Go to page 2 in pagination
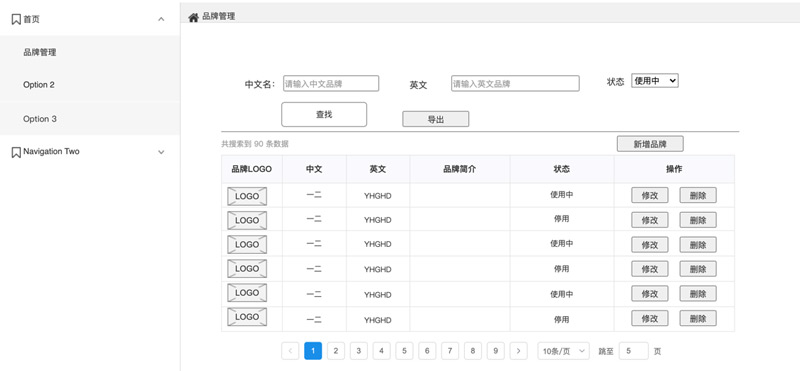 pyautogui.click(x=336, y=351)
